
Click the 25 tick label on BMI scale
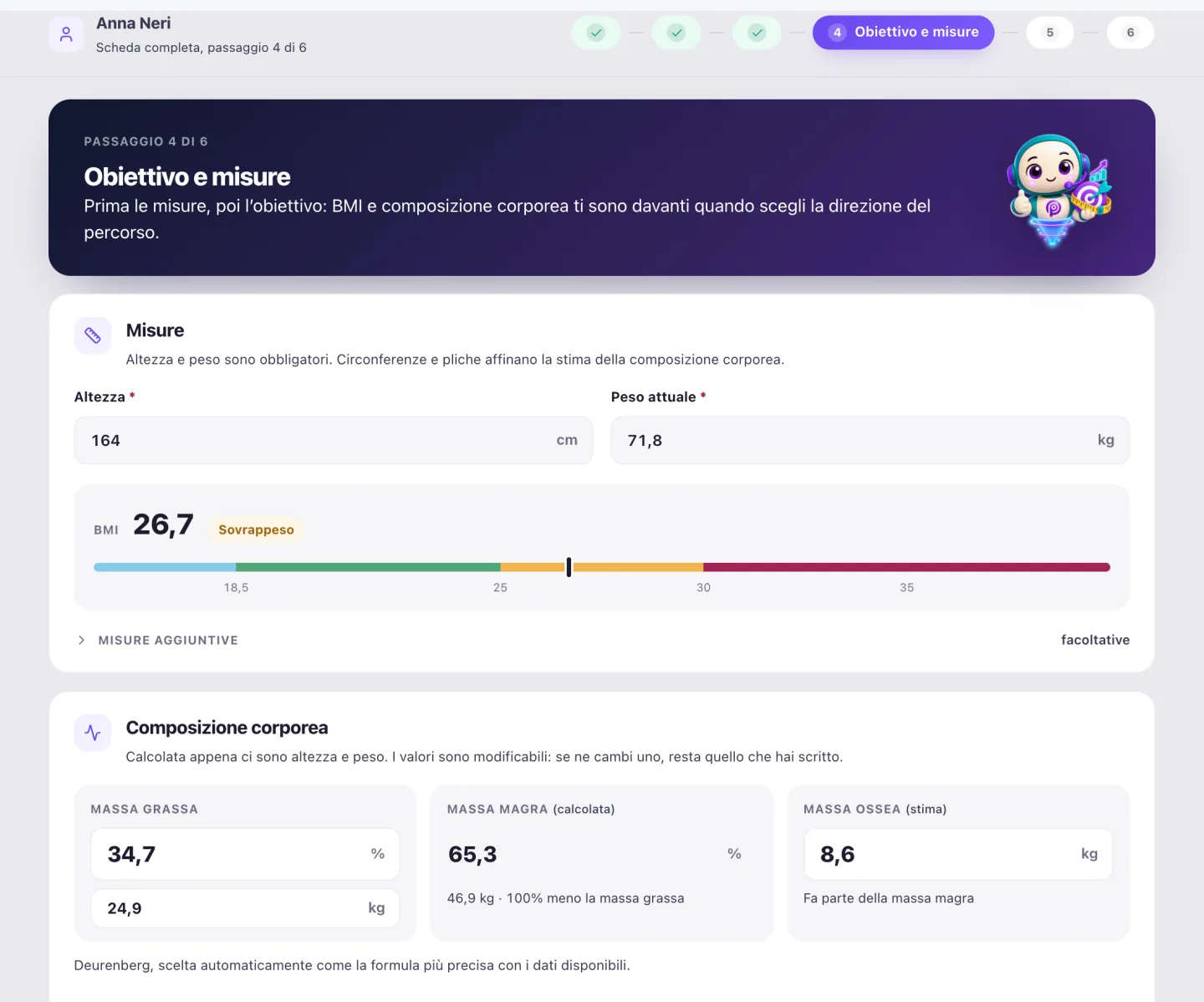coord(500,588)
